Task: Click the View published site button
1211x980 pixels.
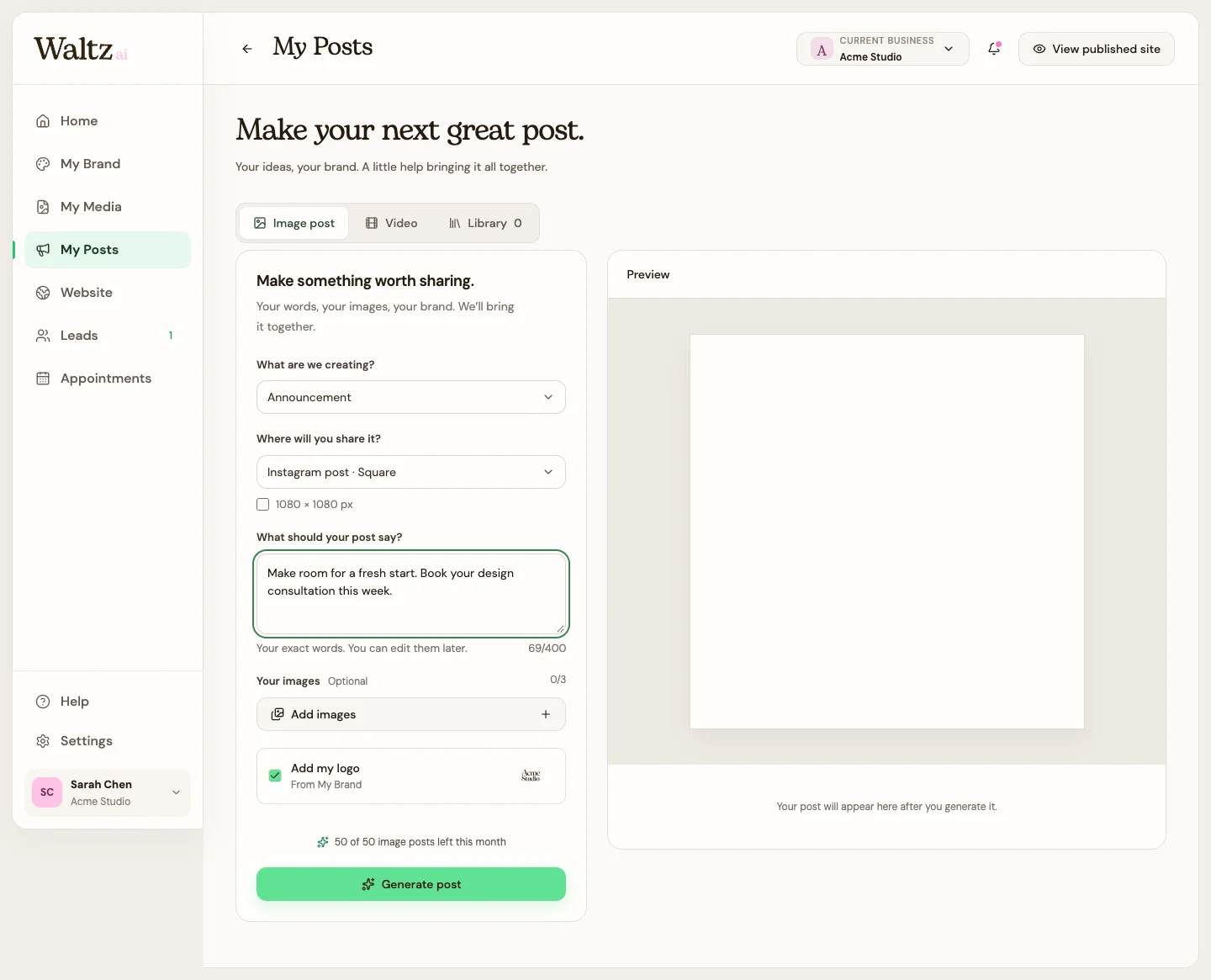Action: [1097, 49]
